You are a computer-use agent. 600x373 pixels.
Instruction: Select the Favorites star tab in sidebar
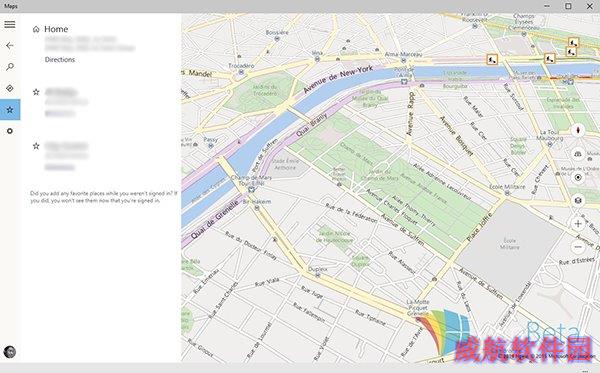10,110
